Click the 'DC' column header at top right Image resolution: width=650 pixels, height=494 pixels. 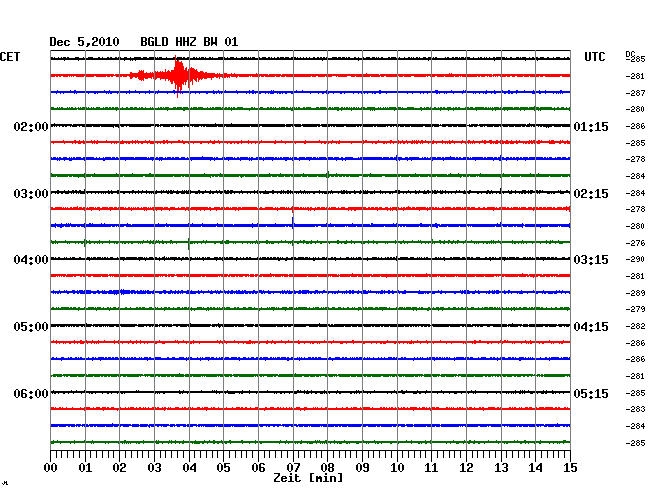(x=631, y=53)
